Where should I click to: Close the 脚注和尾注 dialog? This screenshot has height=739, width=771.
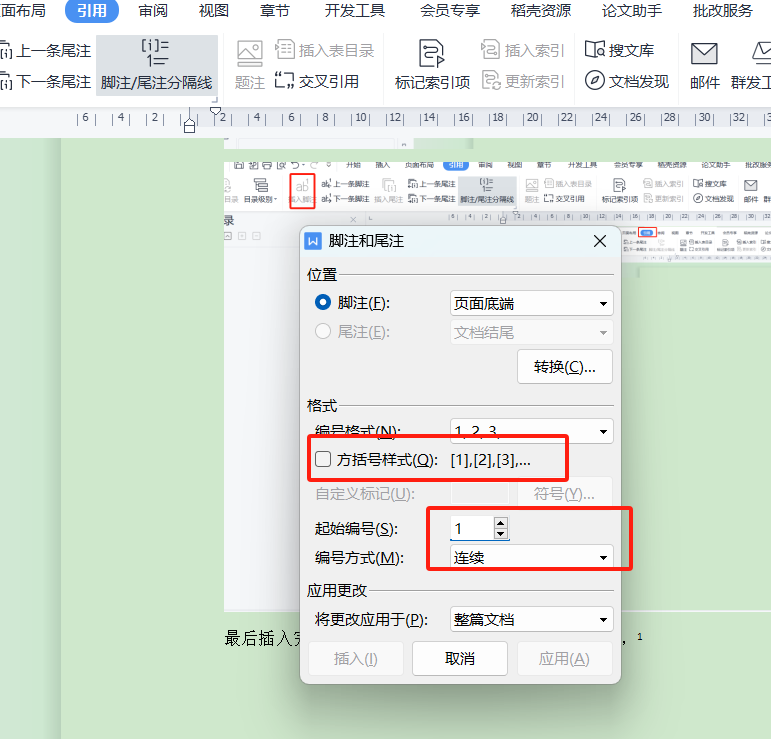point(599,241)
